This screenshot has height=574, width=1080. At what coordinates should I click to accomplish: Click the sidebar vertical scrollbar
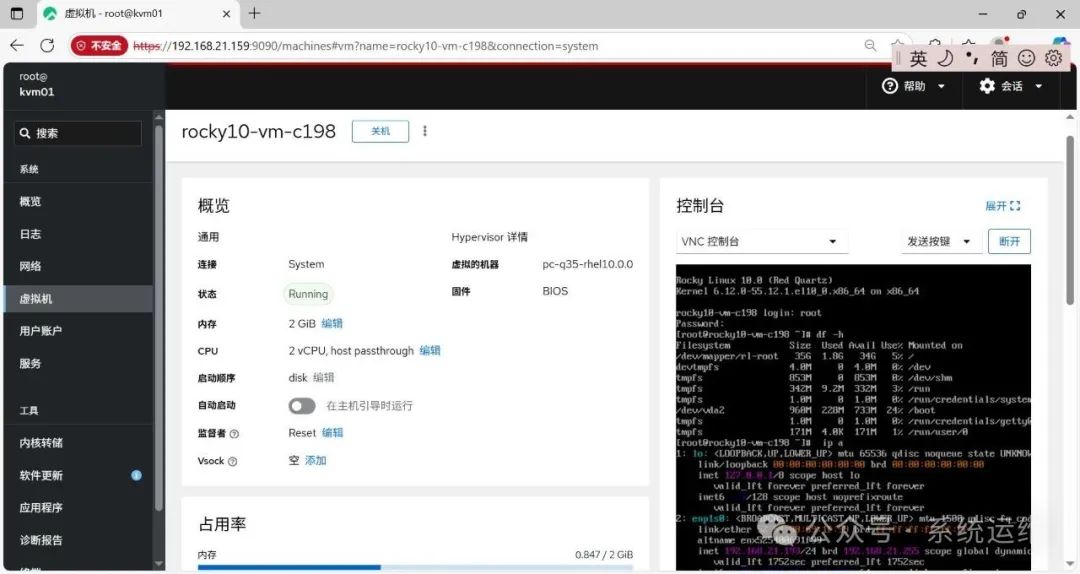click(x=158, y=317)
